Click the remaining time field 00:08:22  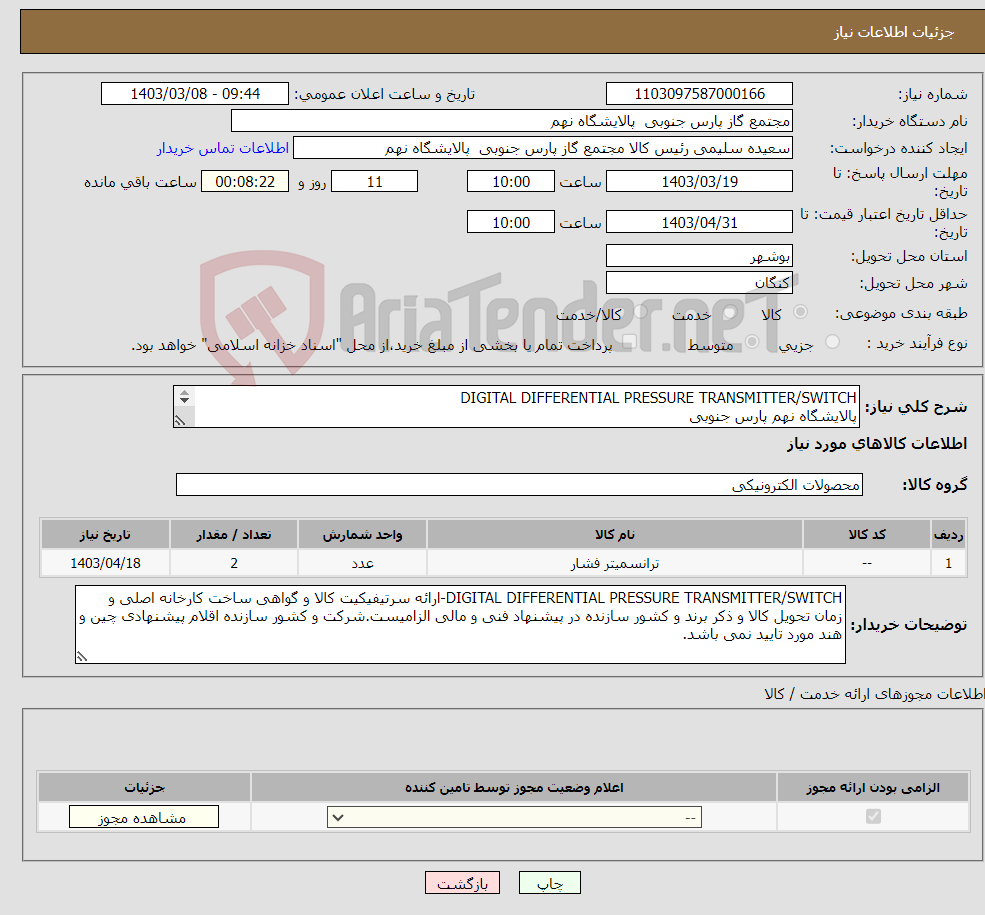click(x=245, y=182)
